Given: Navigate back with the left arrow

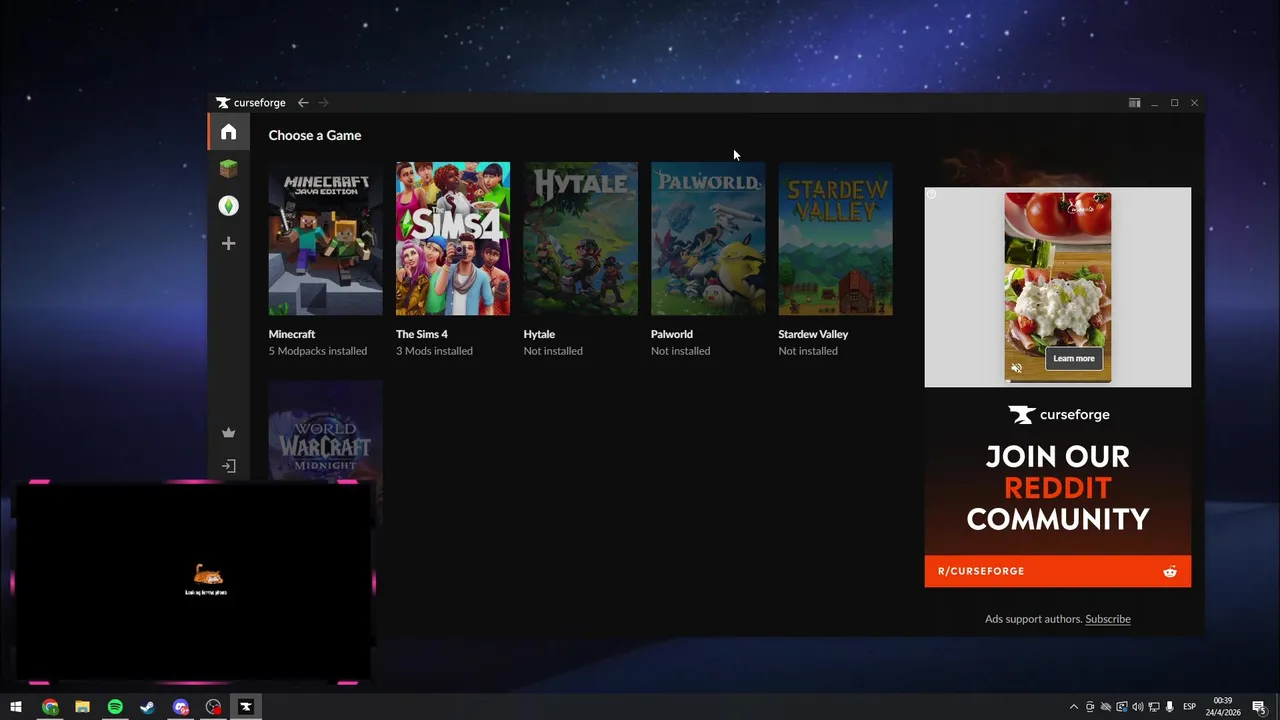Looking at the screenshot, I should (303, 103).
